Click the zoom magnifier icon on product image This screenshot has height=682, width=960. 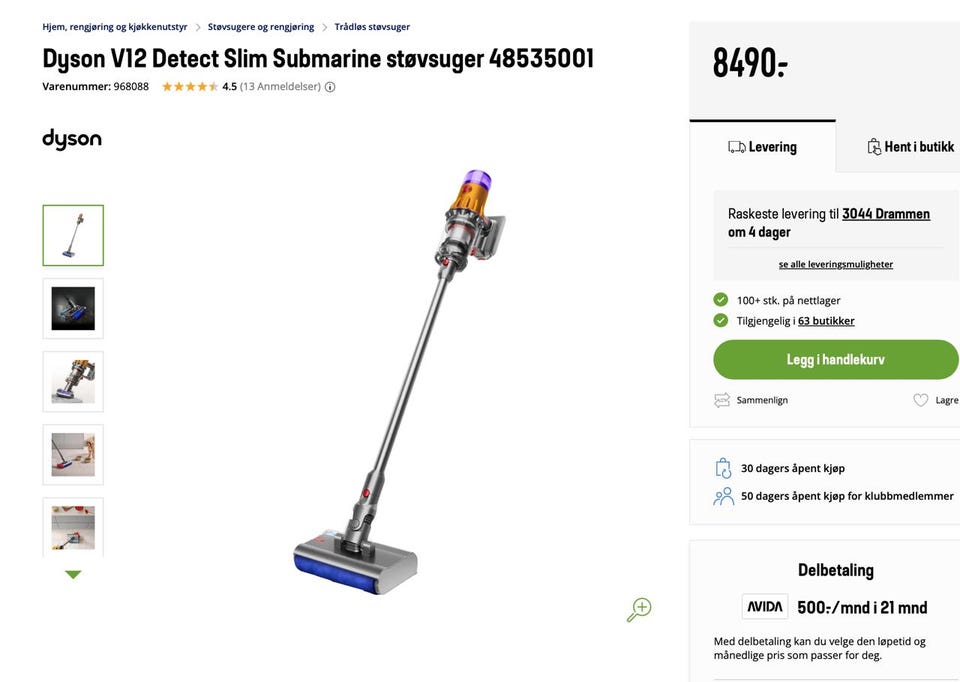coord(639,609)
